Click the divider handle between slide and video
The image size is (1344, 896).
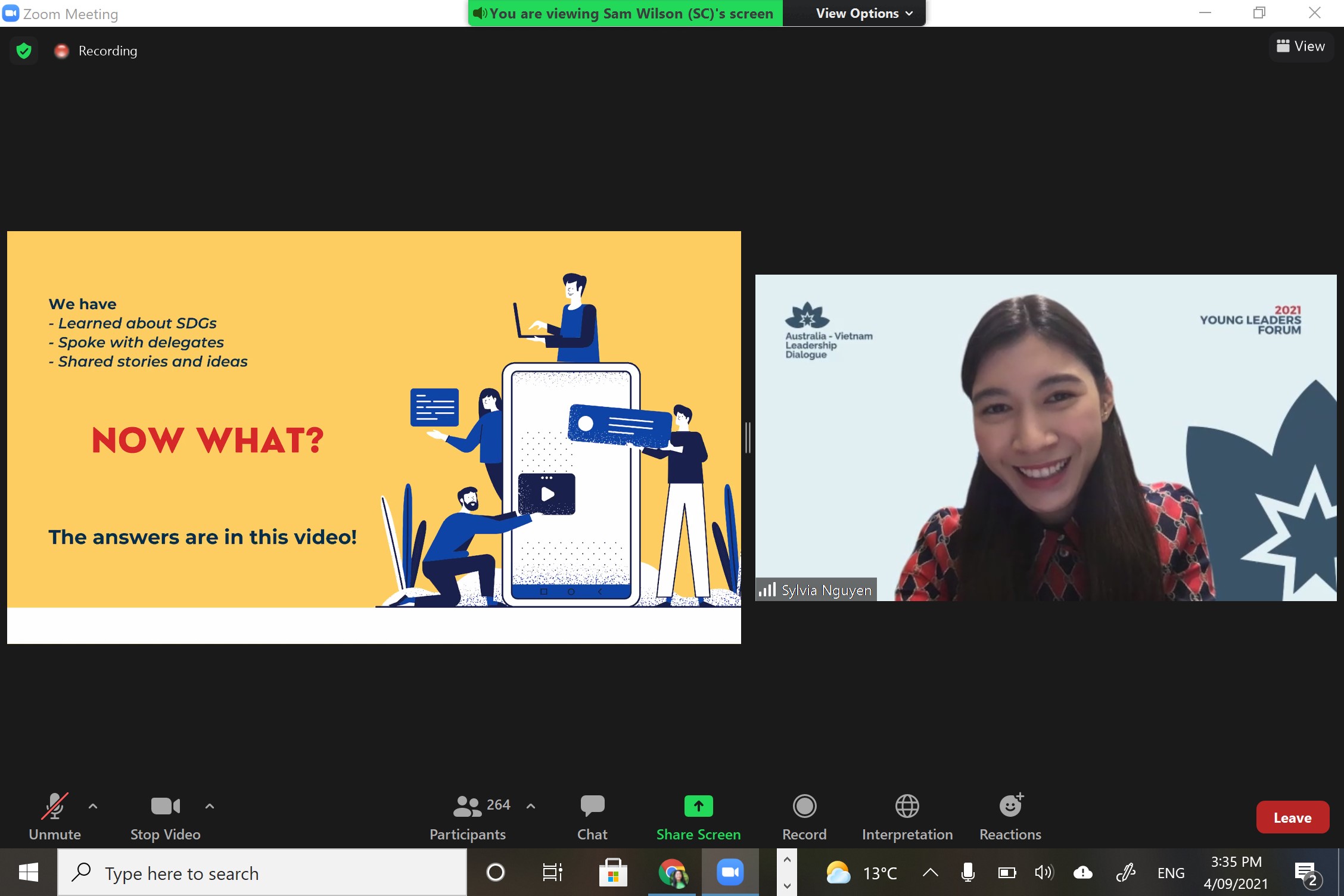[x=748, y=438]
